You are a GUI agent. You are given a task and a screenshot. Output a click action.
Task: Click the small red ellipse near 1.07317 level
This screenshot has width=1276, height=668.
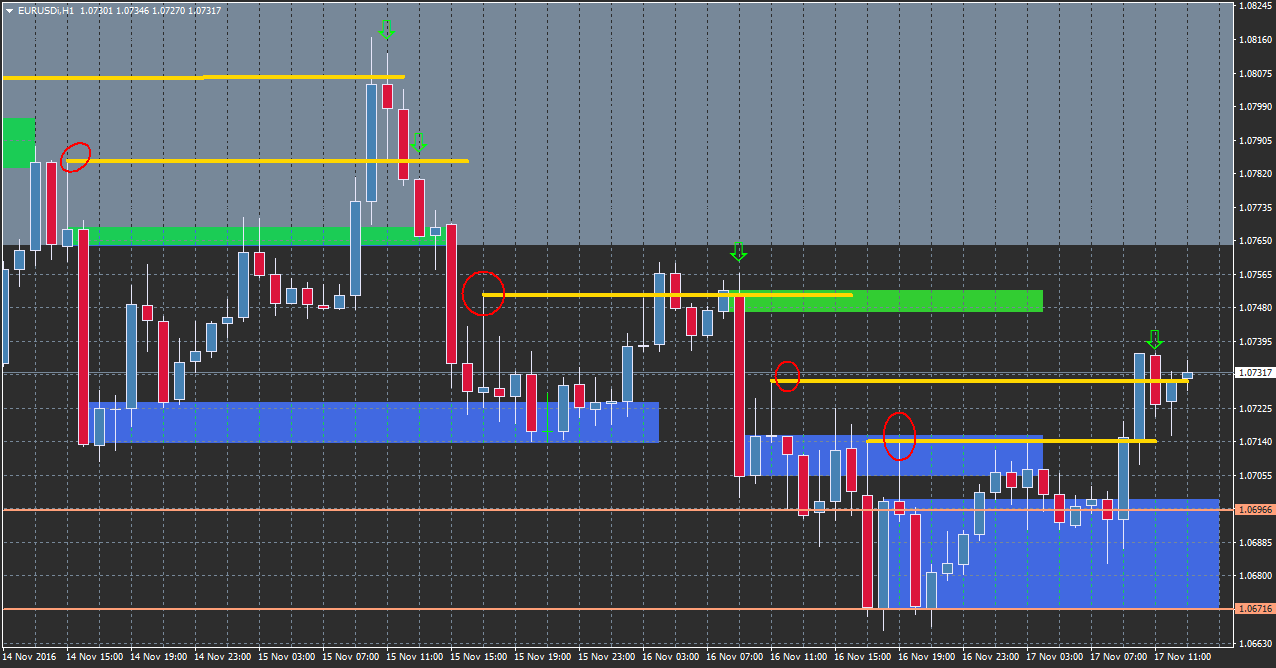point(787,376)
